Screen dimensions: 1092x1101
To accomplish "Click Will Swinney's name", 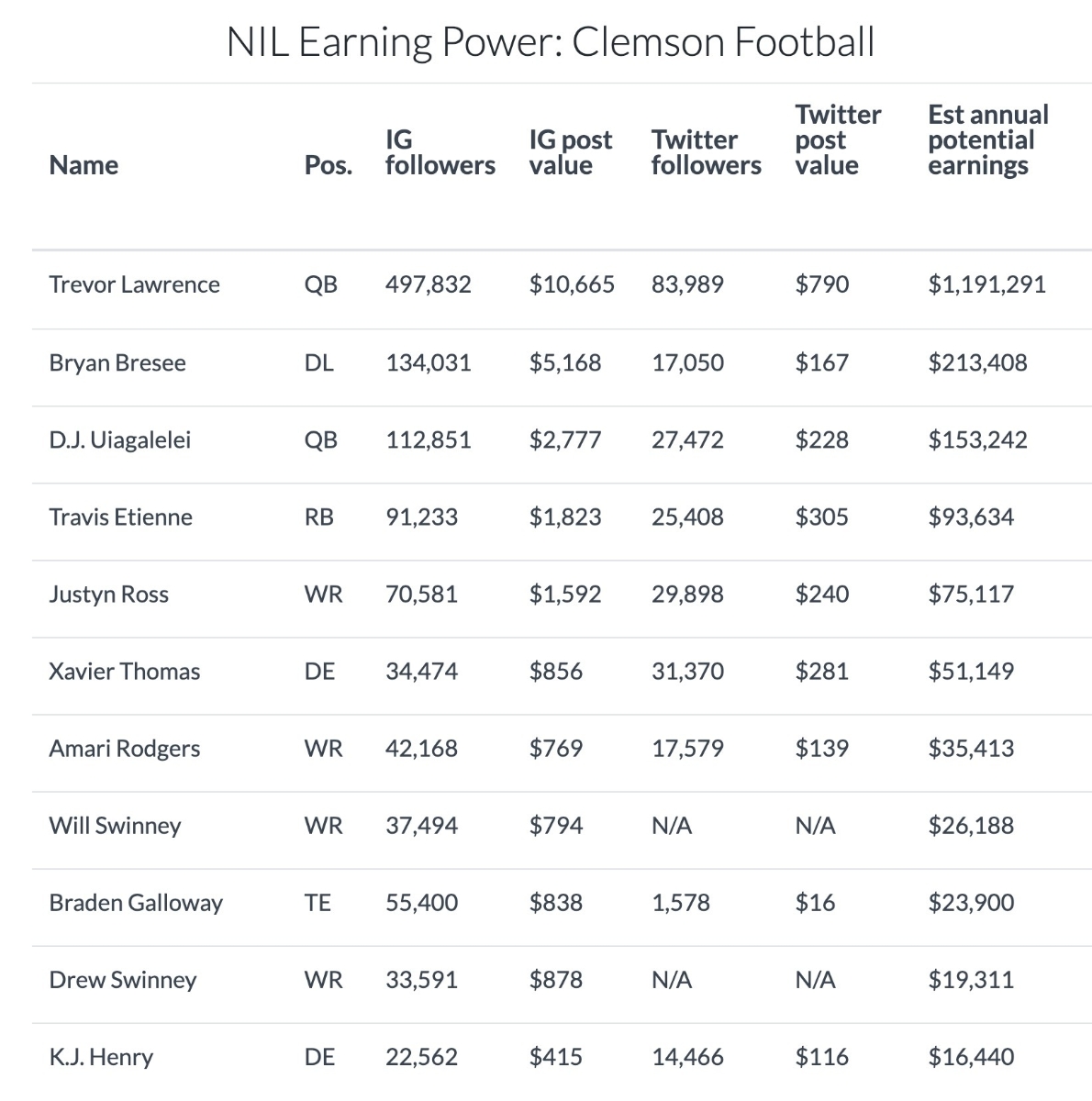I will coord(115,825).
